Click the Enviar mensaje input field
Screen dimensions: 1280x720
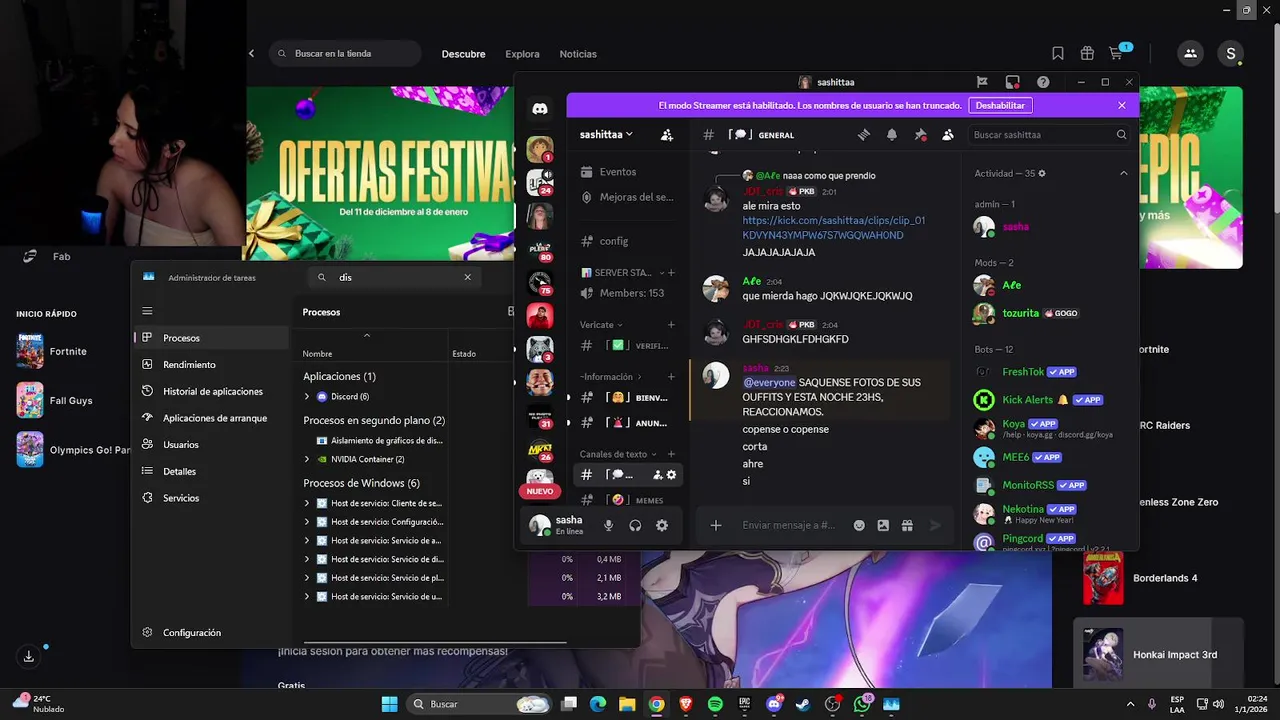pyautogui.click(x=789, y=525)
